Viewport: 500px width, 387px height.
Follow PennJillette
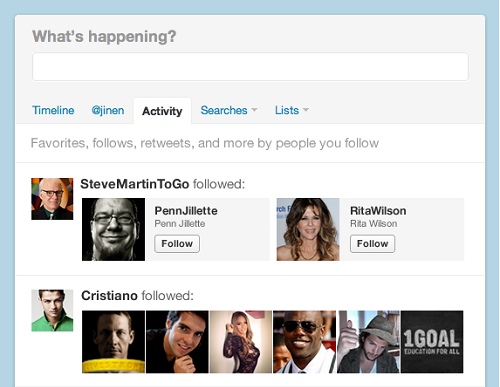(x=177, y=244)
